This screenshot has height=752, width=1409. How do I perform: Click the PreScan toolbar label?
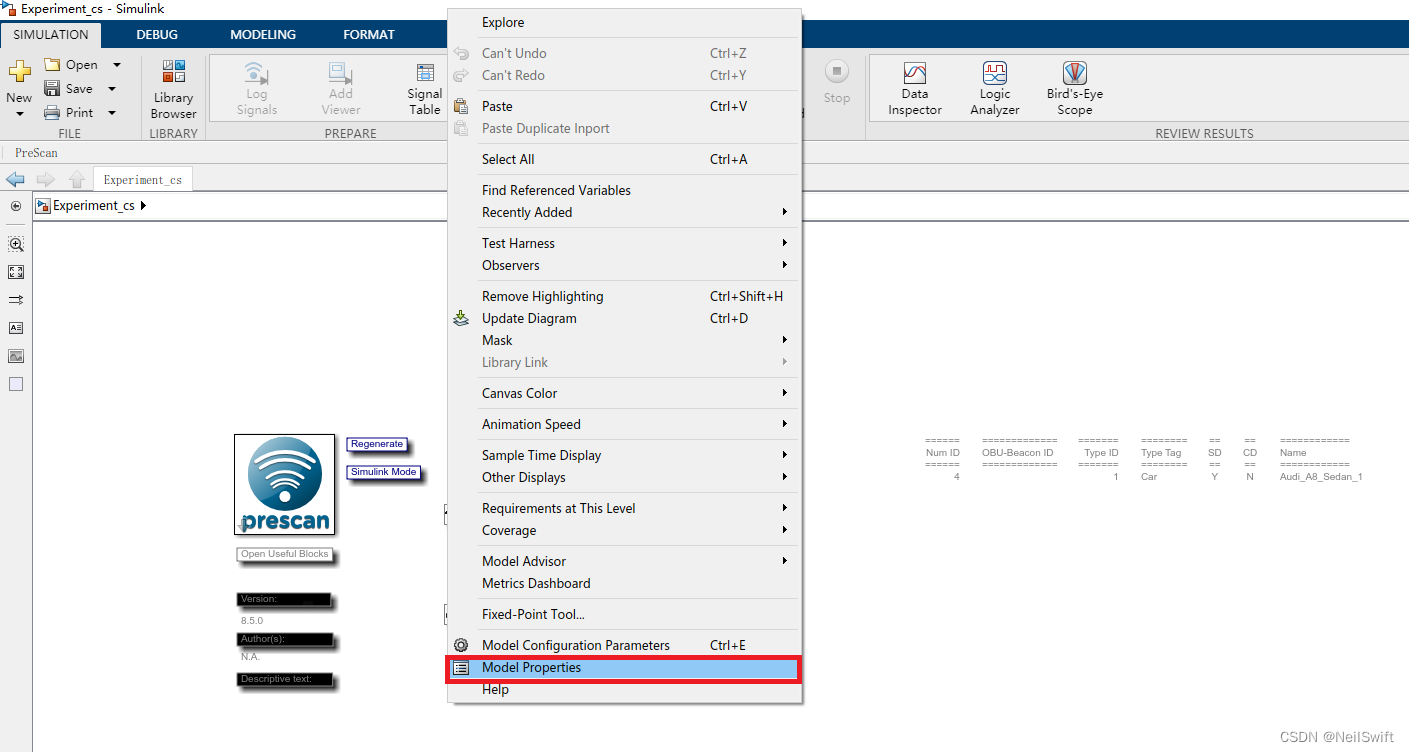36,153
